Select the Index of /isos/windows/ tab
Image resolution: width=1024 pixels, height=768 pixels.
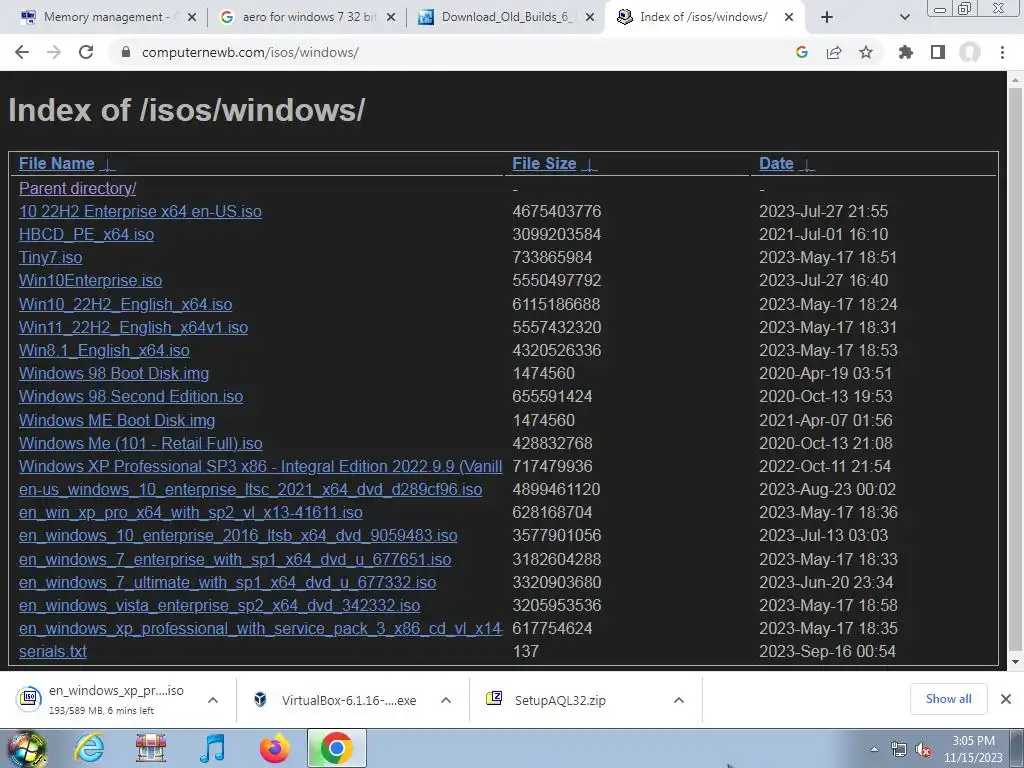point(703,18)
